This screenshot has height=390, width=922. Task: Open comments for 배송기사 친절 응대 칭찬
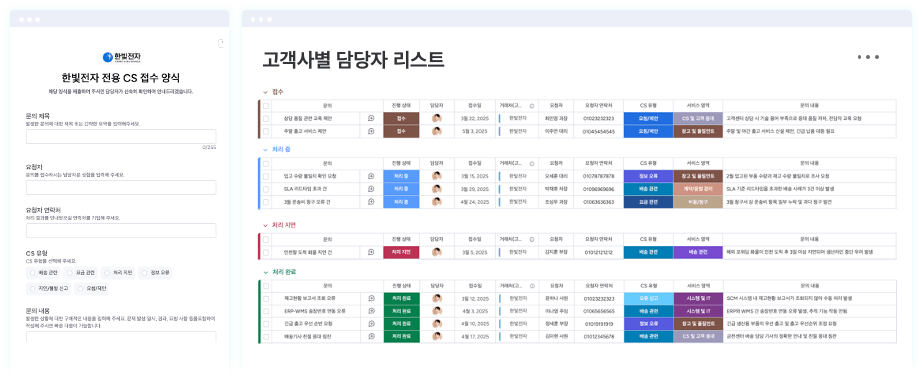(x=371, y=336)
